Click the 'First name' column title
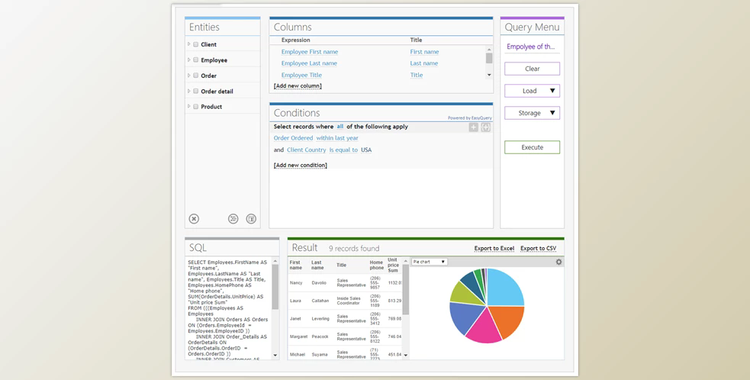The image size is (750, 380). (424, 52)
